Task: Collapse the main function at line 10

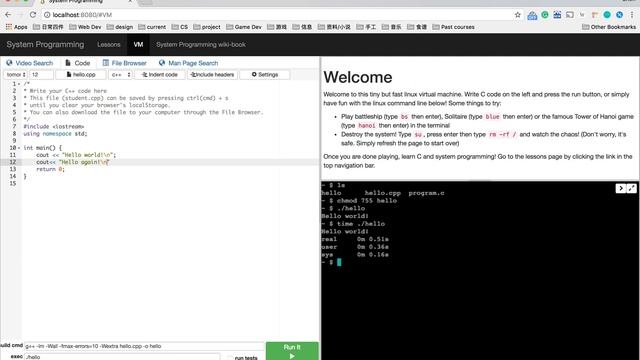Action: pos(19,148)
